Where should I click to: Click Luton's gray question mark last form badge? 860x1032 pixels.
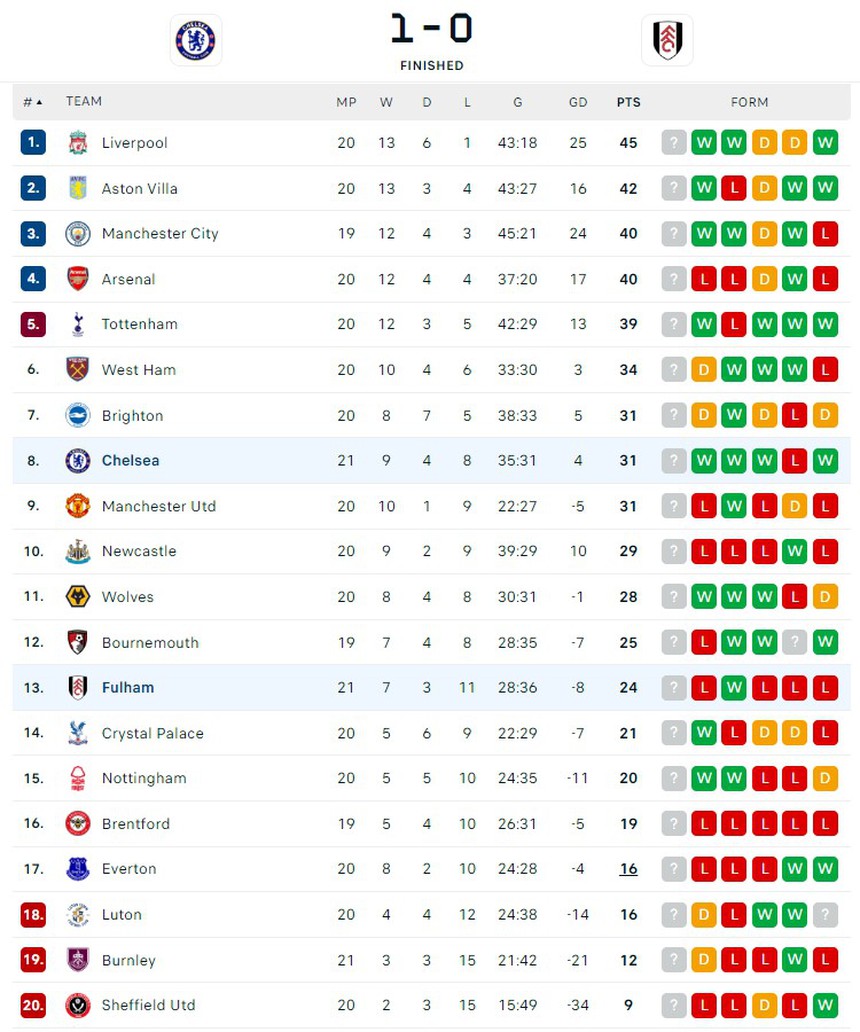tap(825, 915)
